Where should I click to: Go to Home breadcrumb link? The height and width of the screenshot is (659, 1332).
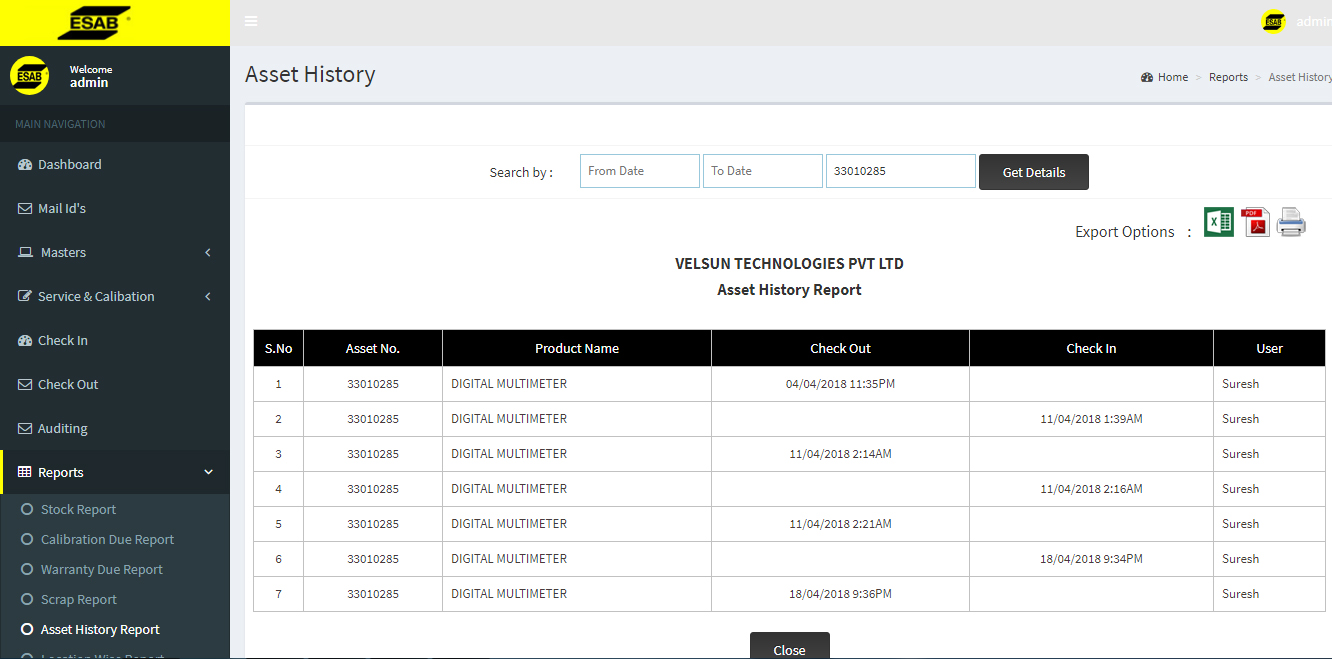(x=1173, y=77)
